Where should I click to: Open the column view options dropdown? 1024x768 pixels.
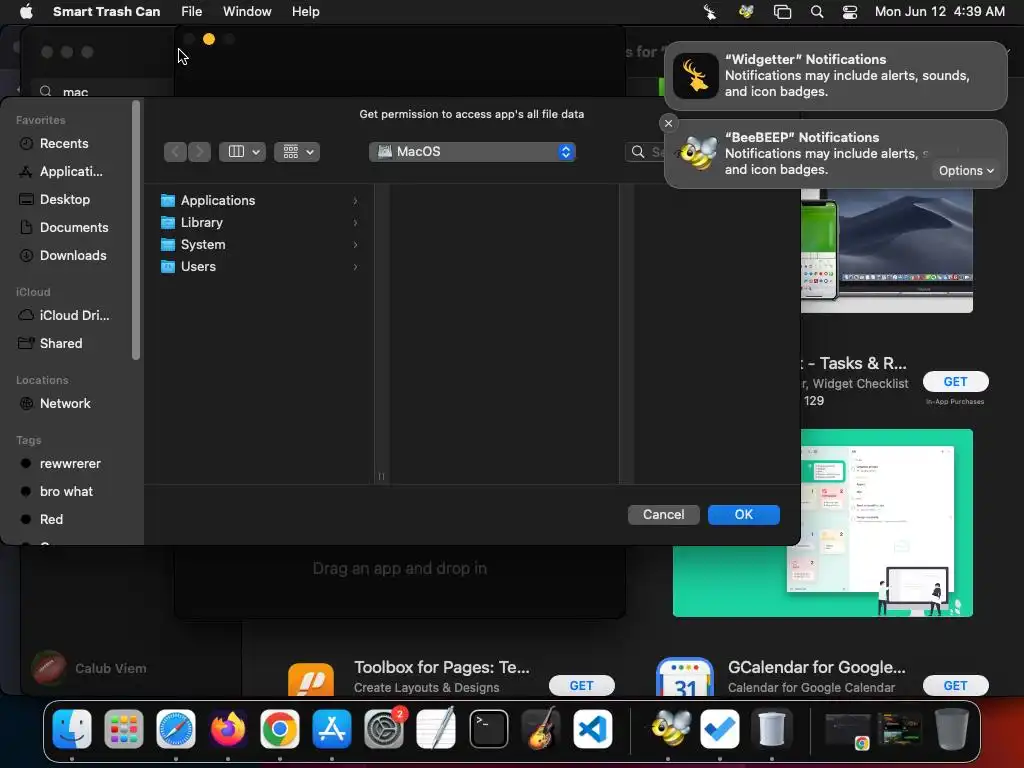(242, 152)
